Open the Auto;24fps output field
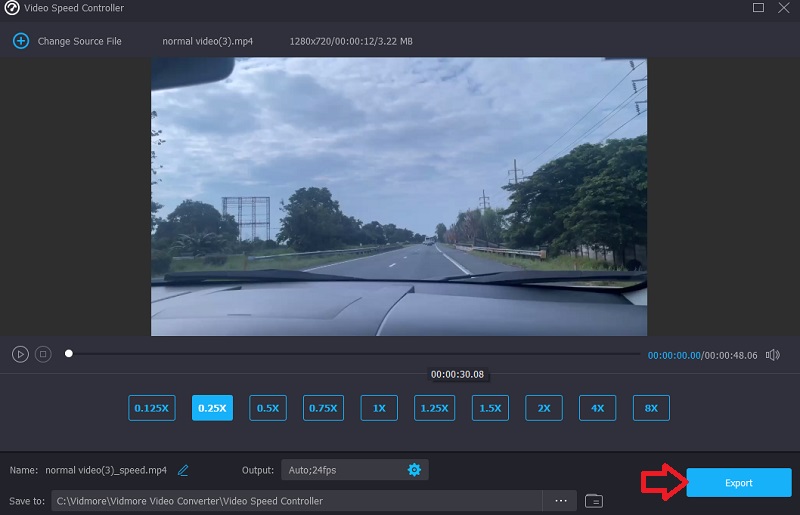Viewport: 800px width, 515px height. (340, 470)
